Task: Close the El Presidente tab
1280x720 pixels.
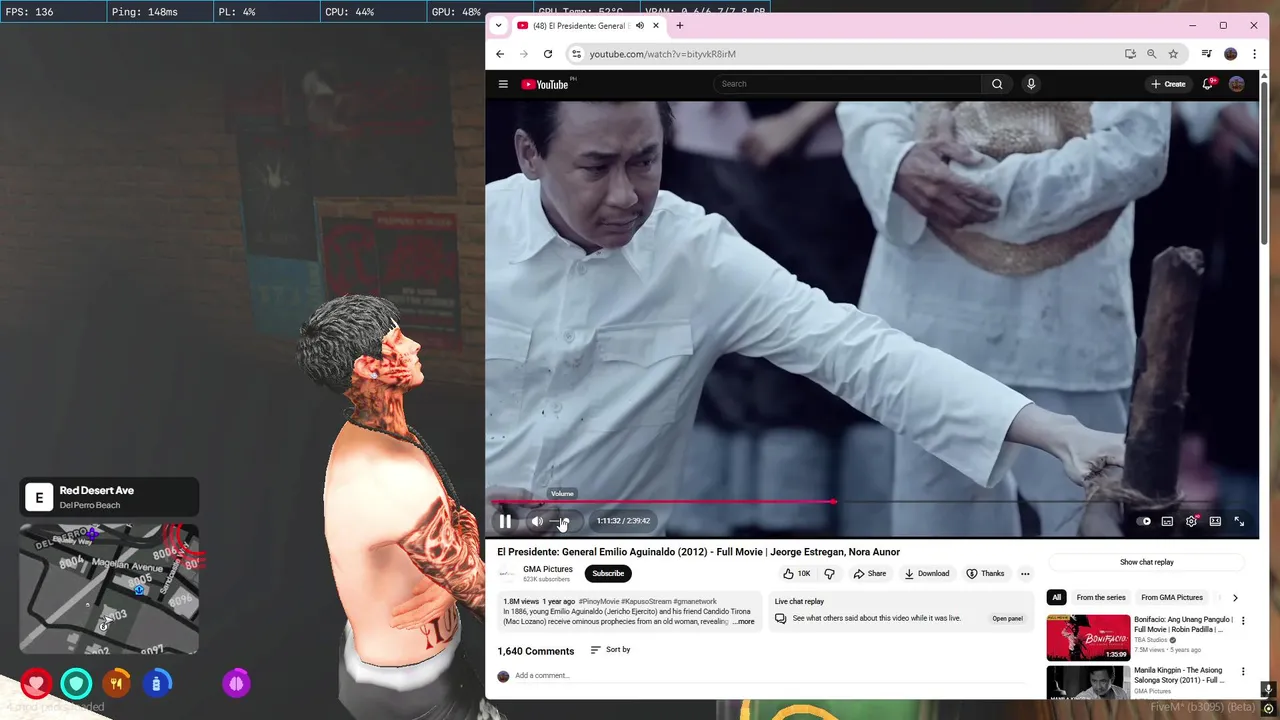Action: click(656, 25)
